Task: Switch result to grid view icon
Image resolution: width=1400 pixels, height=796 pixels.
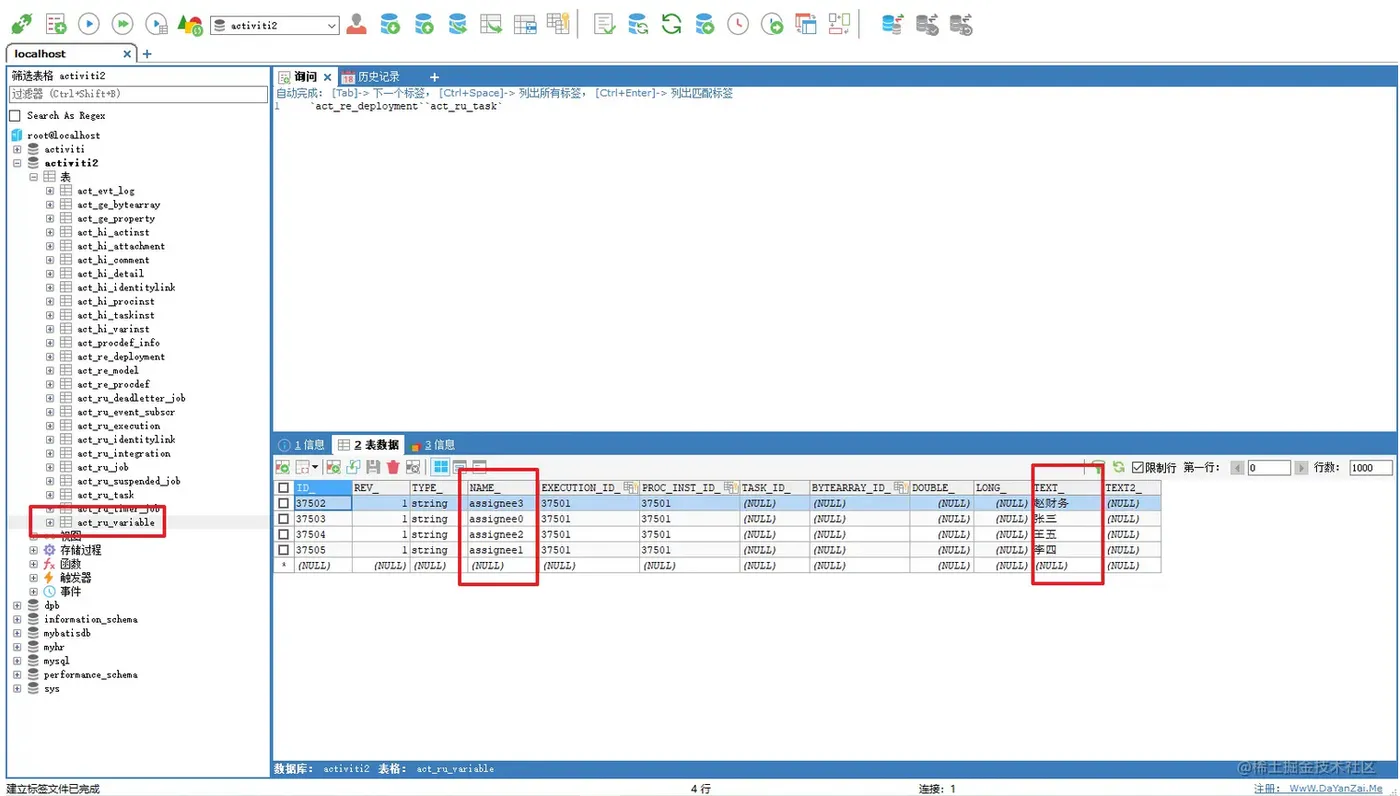Action: point(440,467)
